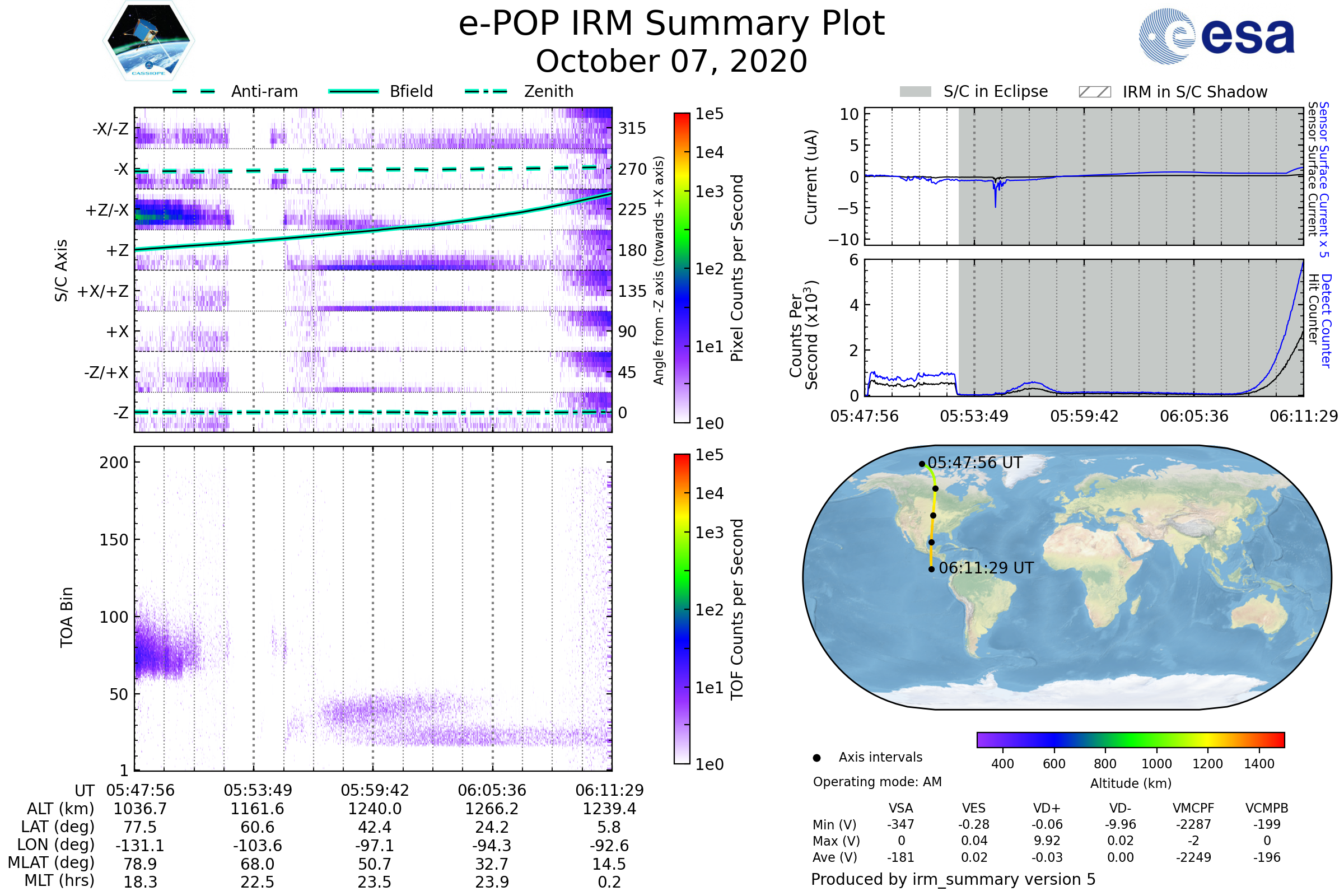This screenshot has width=1344, height=896.
Task: Click the +Z/-X axis label
Action: point(107,211)
